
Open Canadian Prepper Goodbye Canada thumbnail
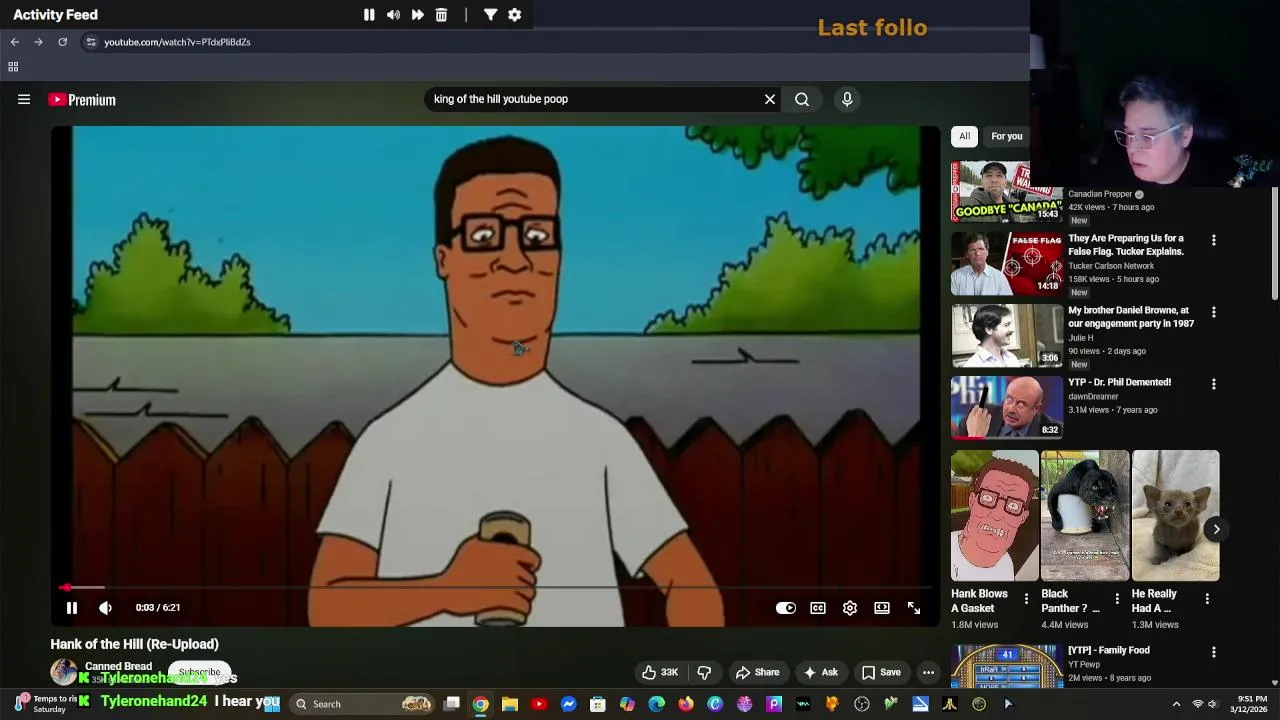pyautogui.click(x=1006, y=191)
